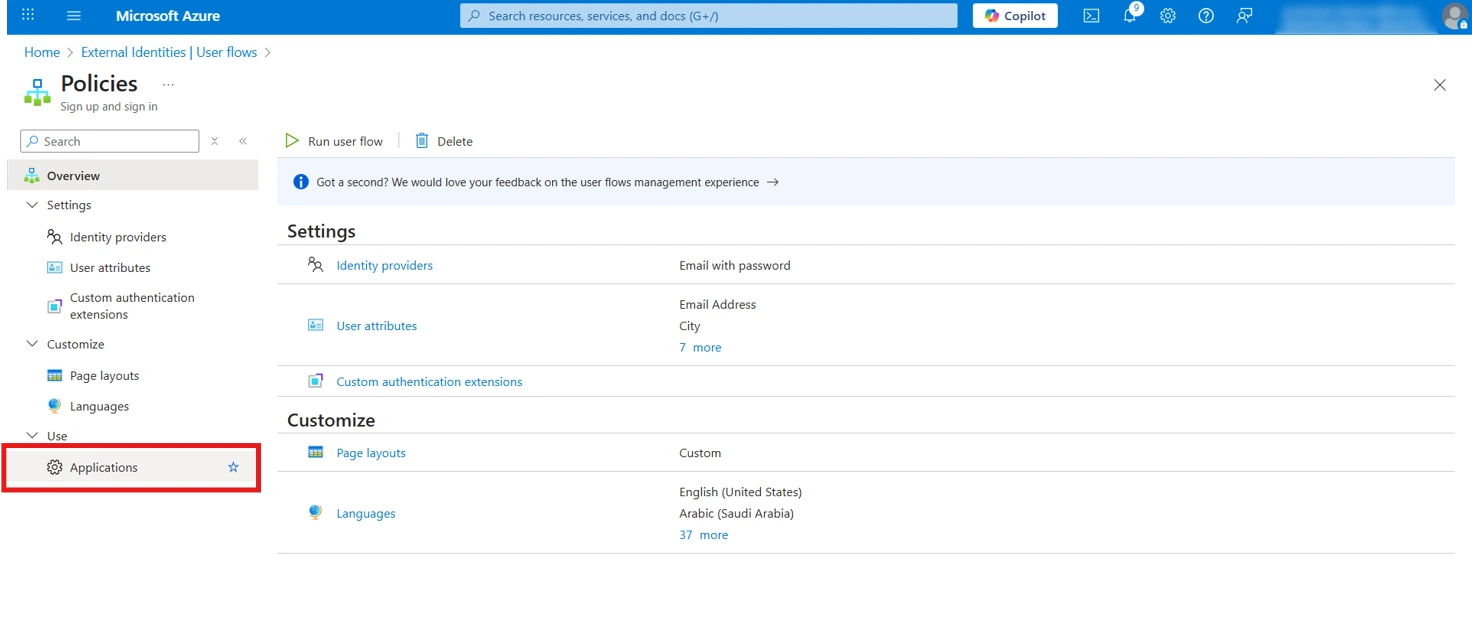Open the portal settings gear icon

[x=1167, y=16]
